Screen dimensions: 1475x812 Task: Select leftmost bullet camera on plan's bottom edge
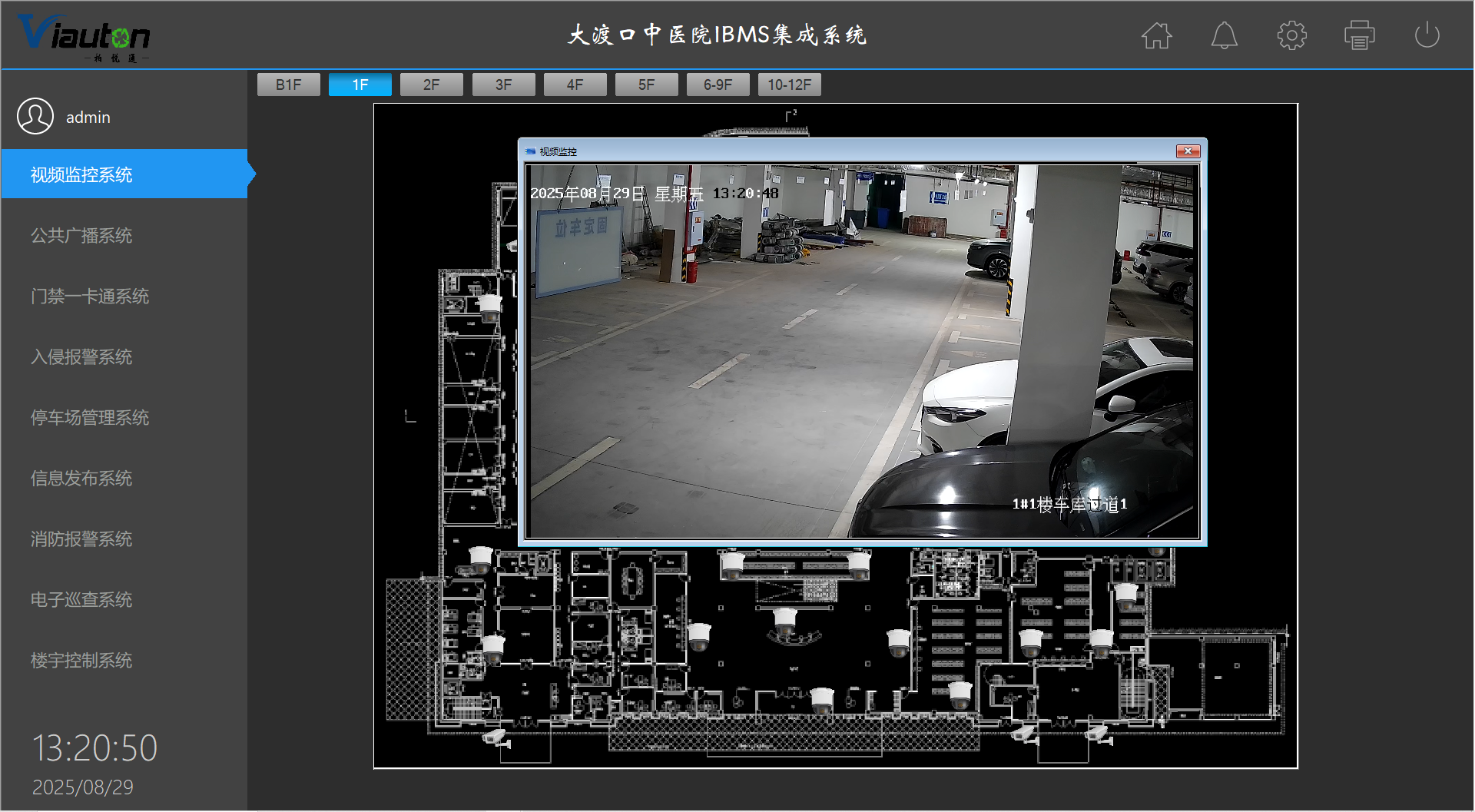(495, 737)
